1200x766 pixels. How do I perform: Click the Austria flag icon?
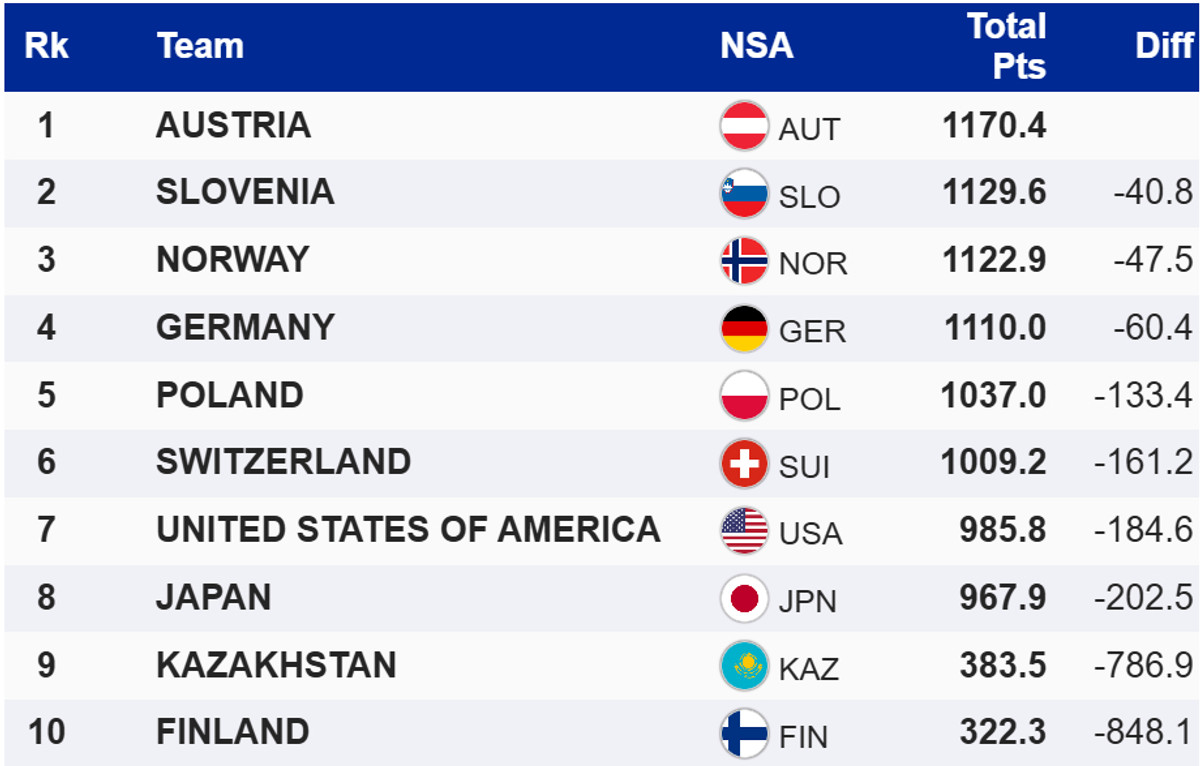tap(744, 127)
